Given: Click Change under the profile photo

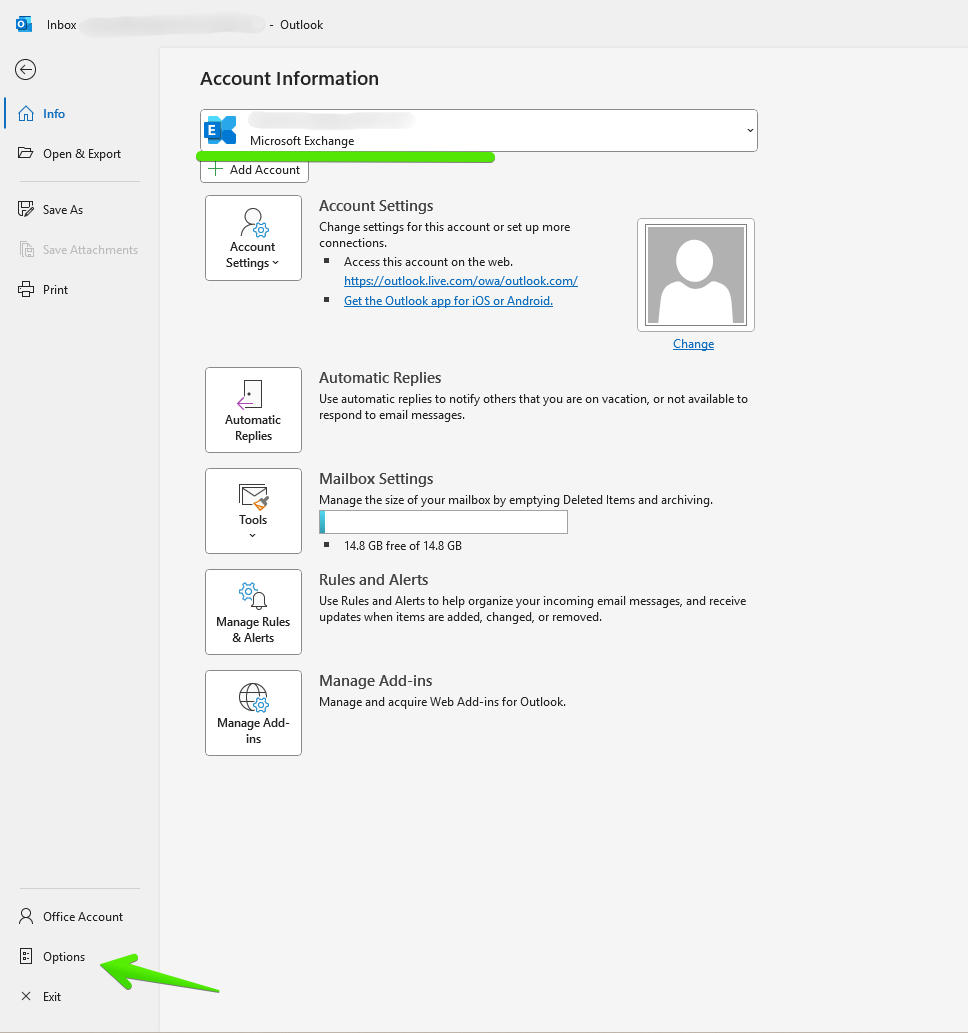Looking at the screenshot, I should 693,344.
